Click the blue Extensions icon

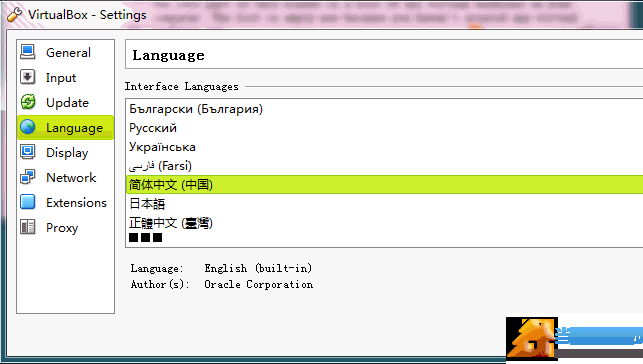tap(28, 202)
